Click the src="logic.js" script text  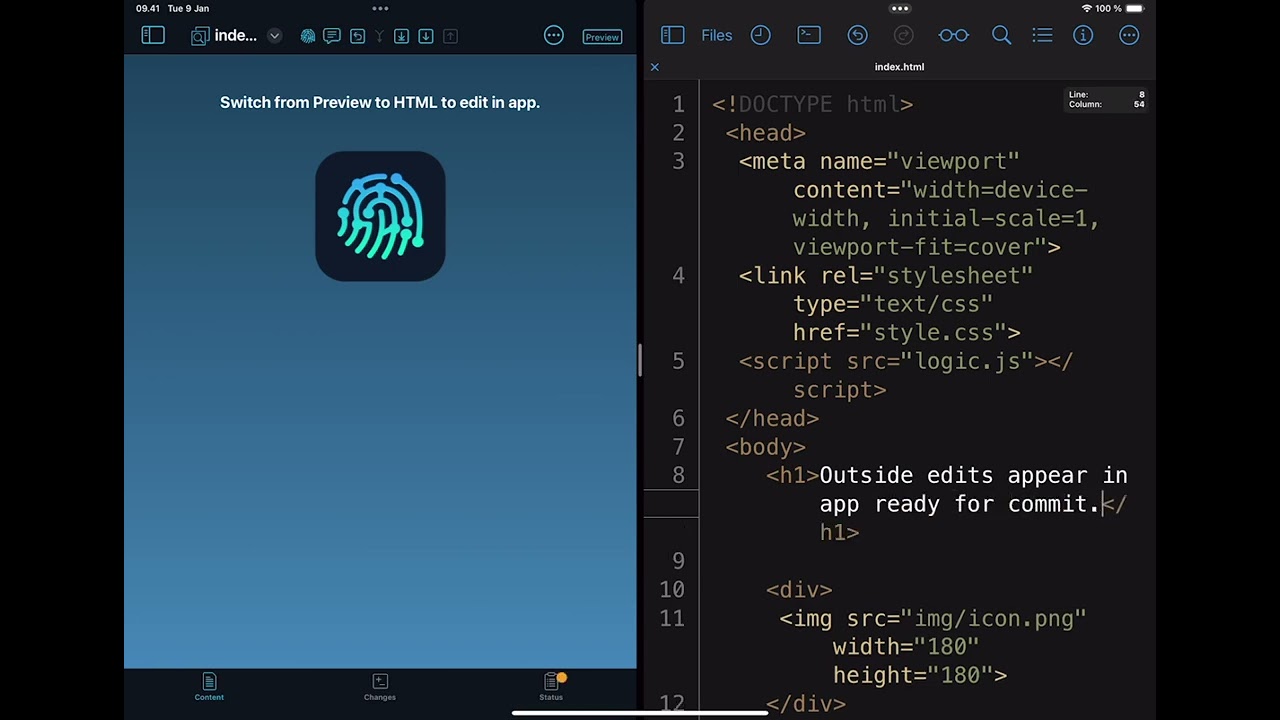pos(940,361)
